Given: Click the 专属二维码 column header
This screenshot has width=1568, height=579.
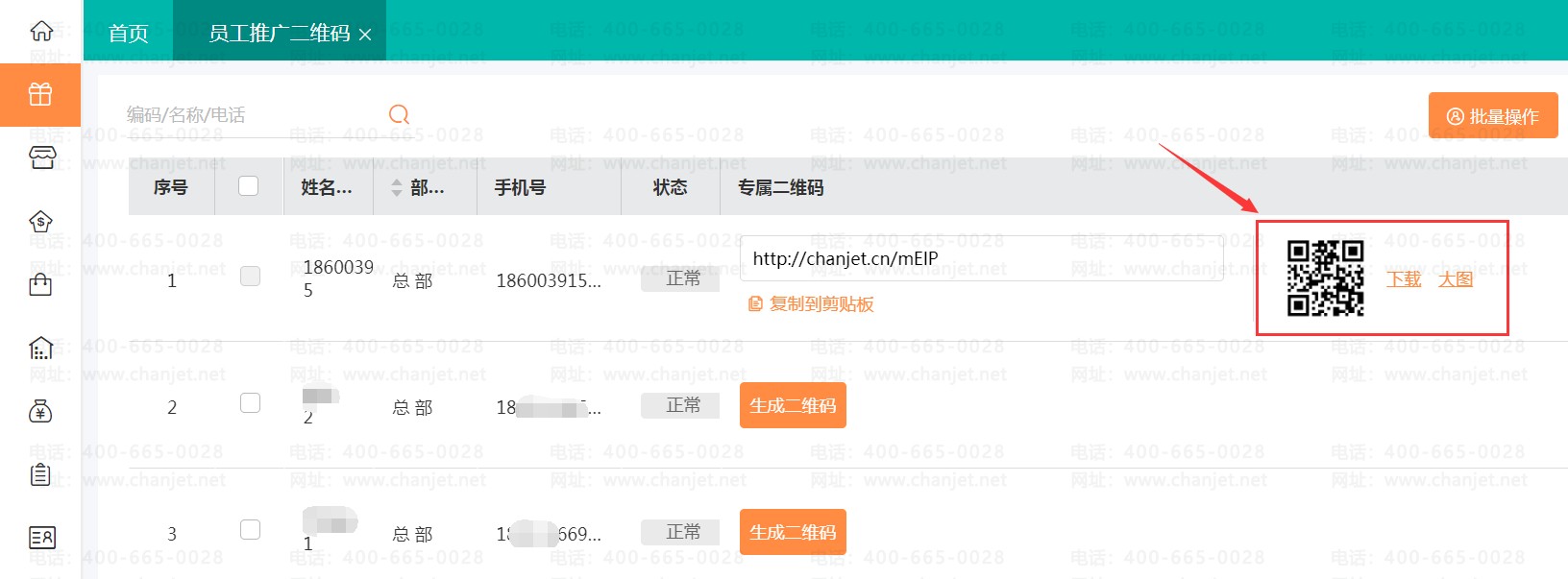Looking at the screenshot, I should (781, 188).
